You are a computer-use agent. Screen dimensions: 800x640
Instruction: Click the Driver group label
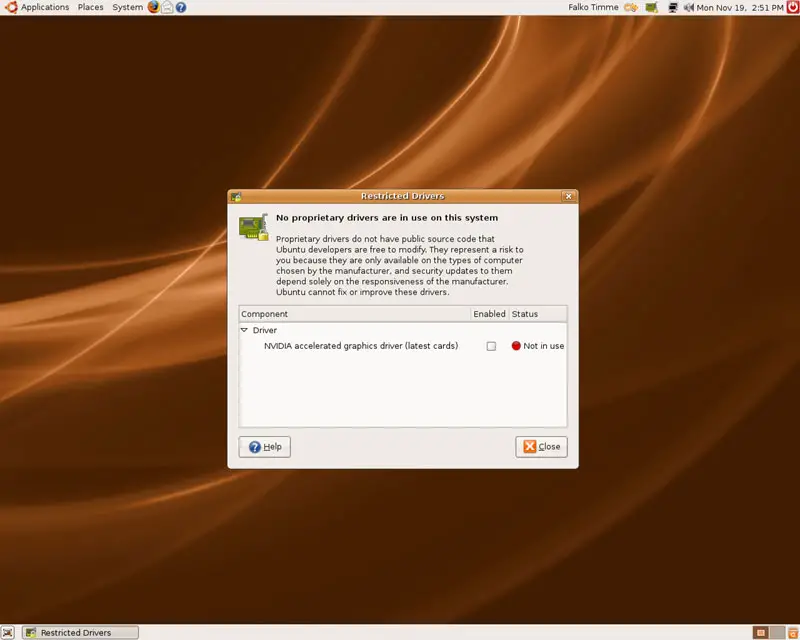coord(265,330)
